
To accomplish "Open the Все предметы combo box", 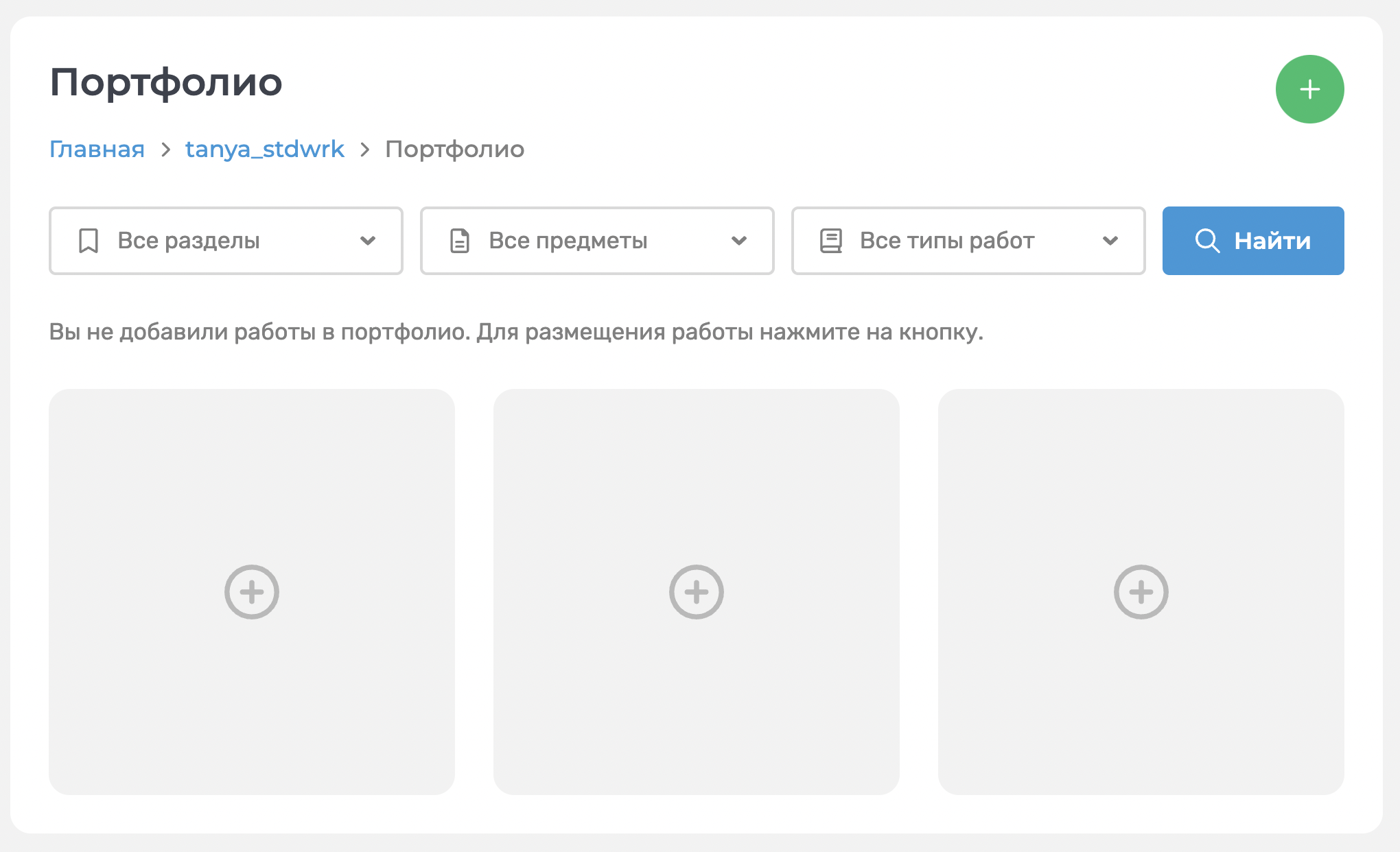I will [x=597, y=241].
